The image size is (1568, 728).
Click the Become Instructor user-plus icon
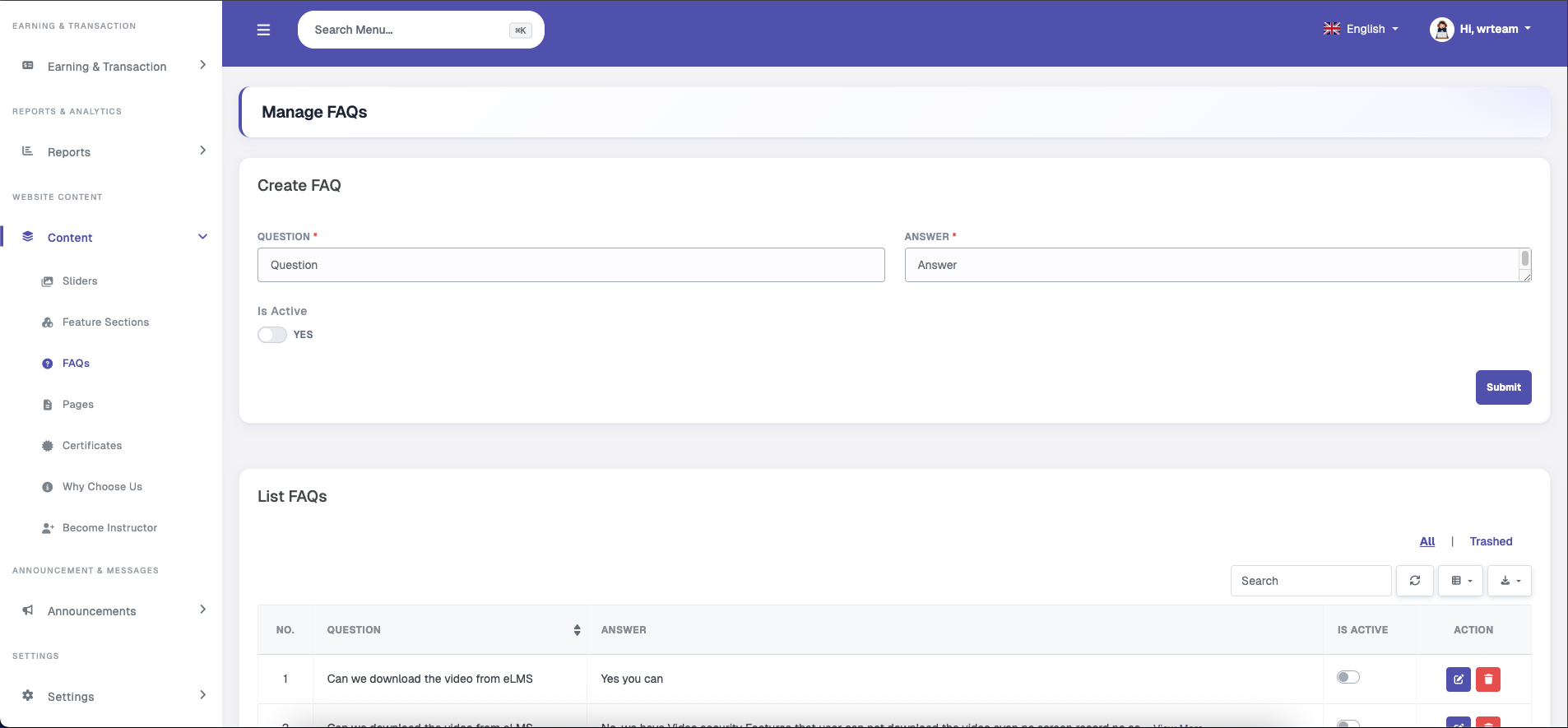[48, 528]
